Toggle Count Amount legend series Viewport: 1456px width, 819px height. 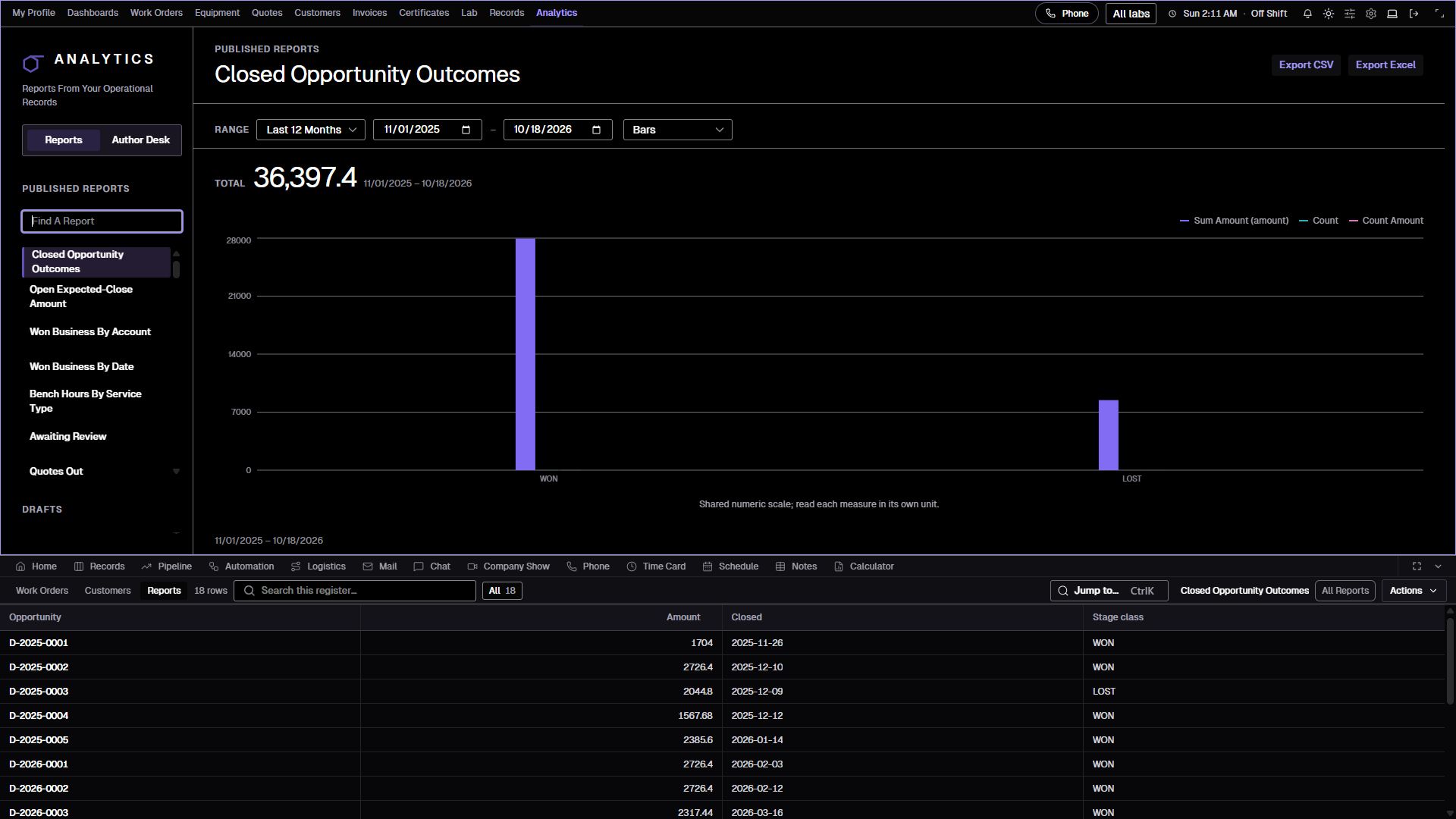(x=1385, y=221)
